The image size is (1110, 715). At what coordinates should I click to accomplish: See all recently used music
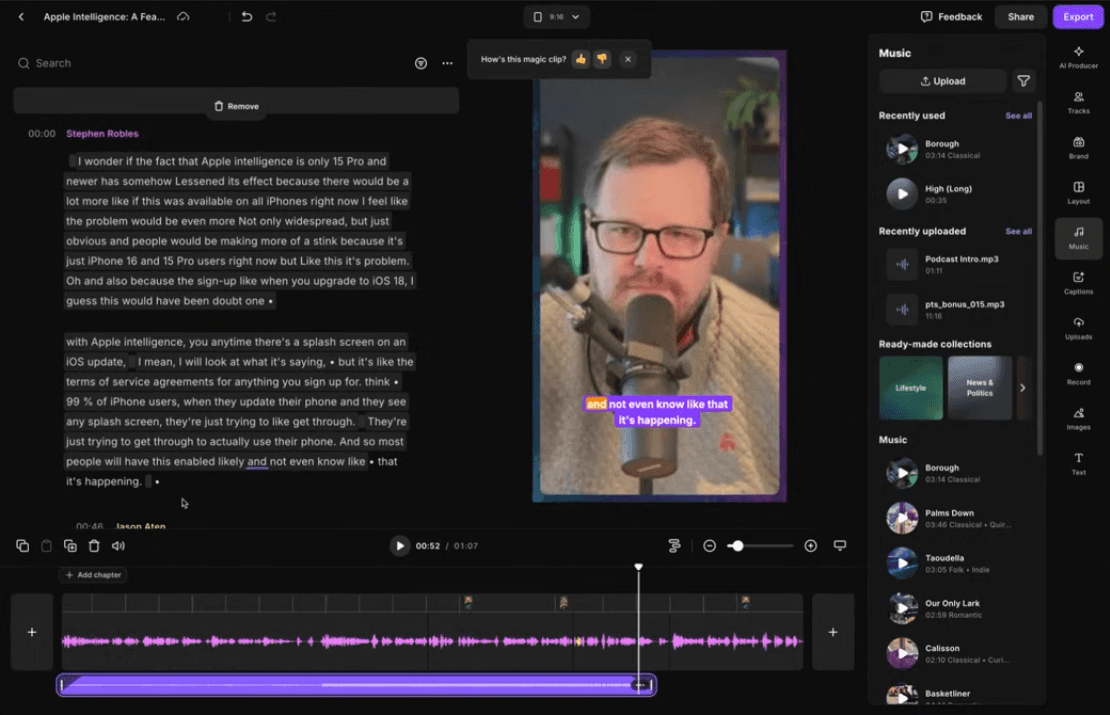click(1019, 115)
